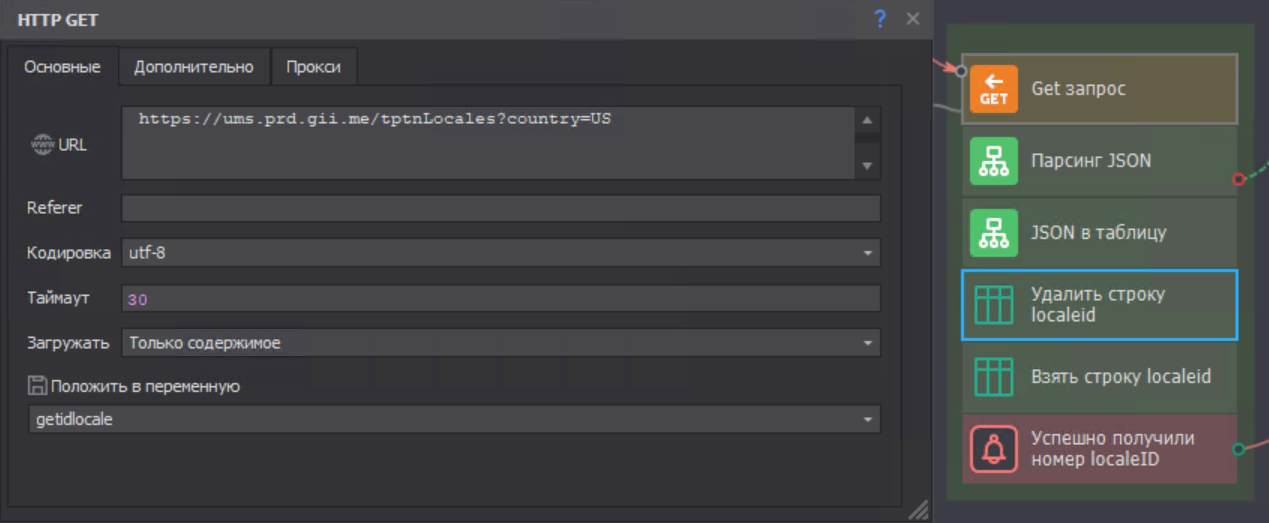Viewport: 1269px width, 523px height.
Task: Select Удалить строку localeid action block
Action: [1099, 305]
